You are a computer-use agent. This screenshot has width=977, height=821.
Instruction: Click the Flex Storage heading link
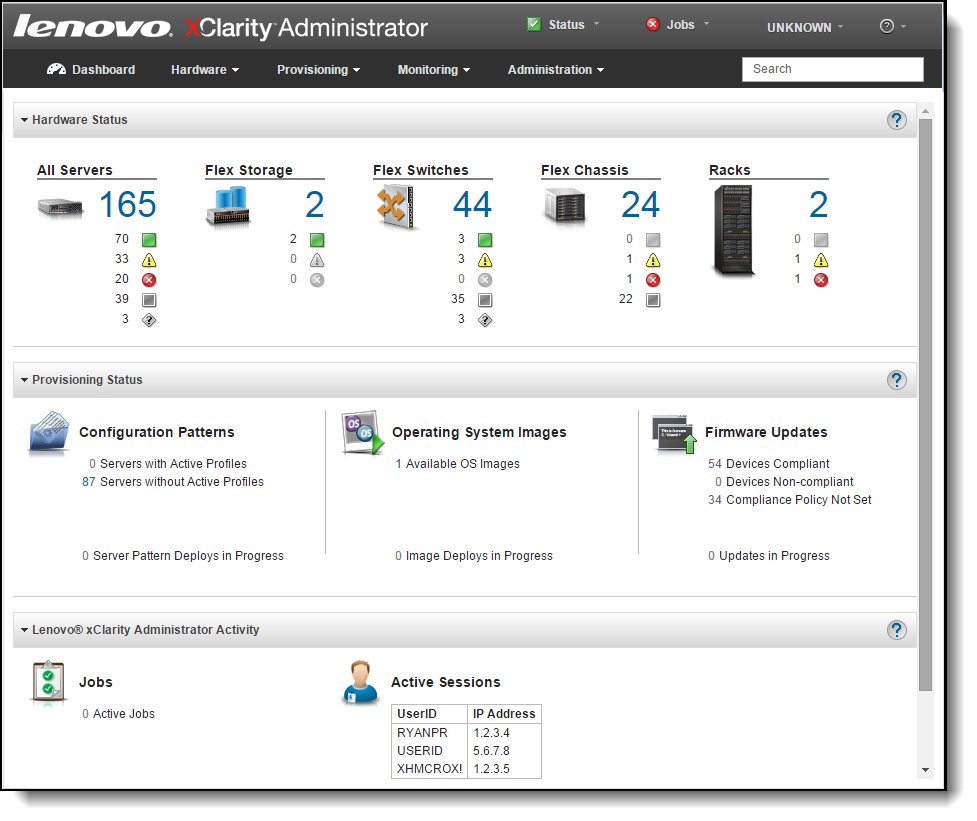249,170
